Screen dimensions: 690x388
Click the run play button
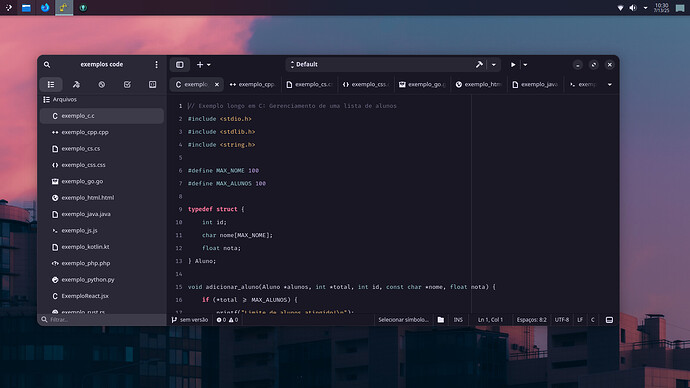coord(513,65)
